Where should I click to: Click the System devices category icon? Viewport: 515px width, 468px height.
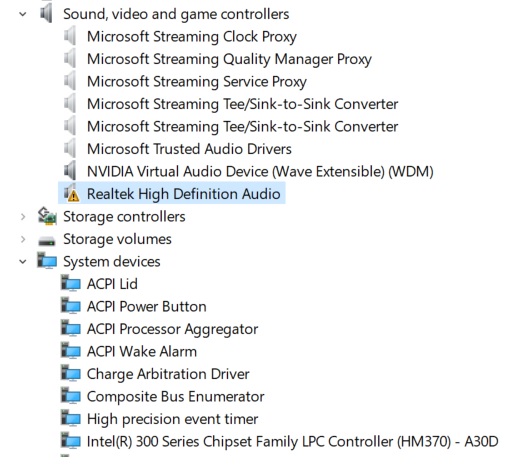click(x=47, y=260)
